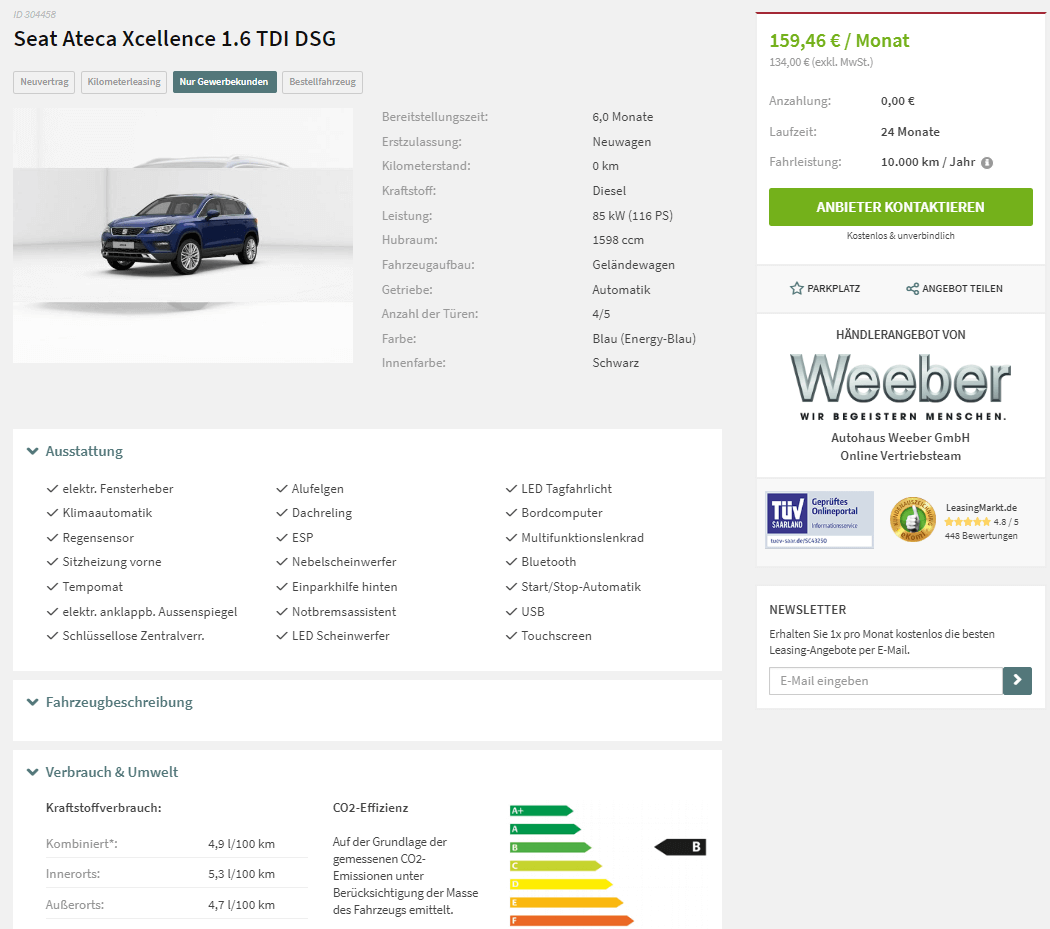This screenshot has height=929, width=1050.
Task: Click the Notbremsassistent equipment item
Action: pyautogui.click(x=344, y=612)
